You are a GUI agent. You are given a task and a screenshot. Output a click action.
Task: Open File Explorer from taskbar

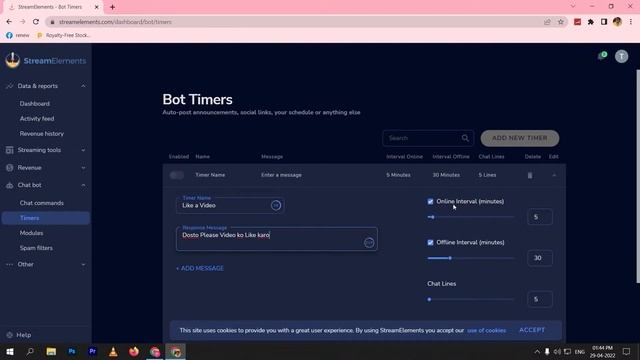click(x=51, y=351)
